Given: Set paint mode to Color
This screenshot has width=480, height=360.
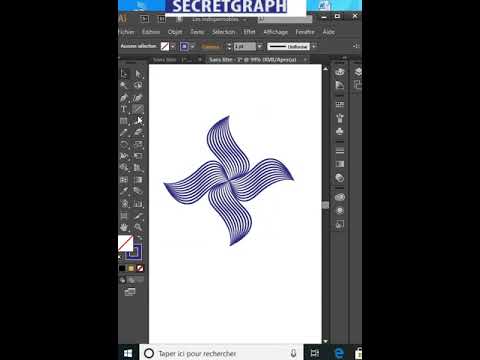Looking at the screenshot, I should point(122,268).
